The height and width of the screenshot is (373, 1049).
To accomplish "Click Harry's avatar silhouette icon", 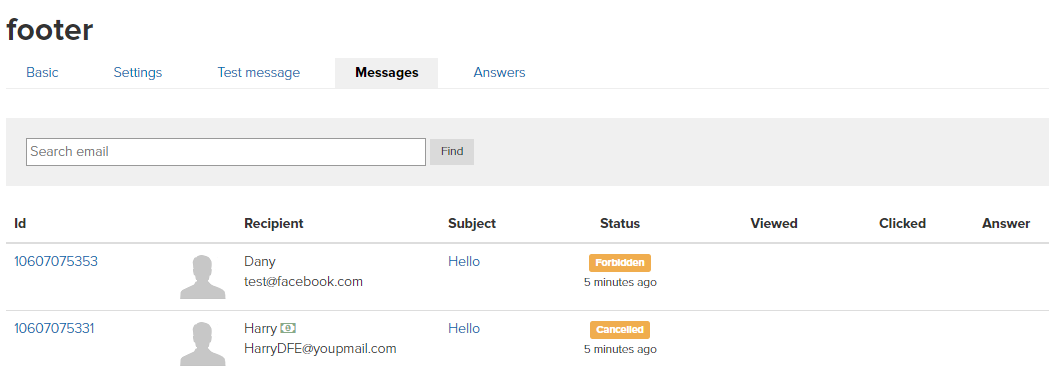I will pyautogui.click(x=203, y=344).
